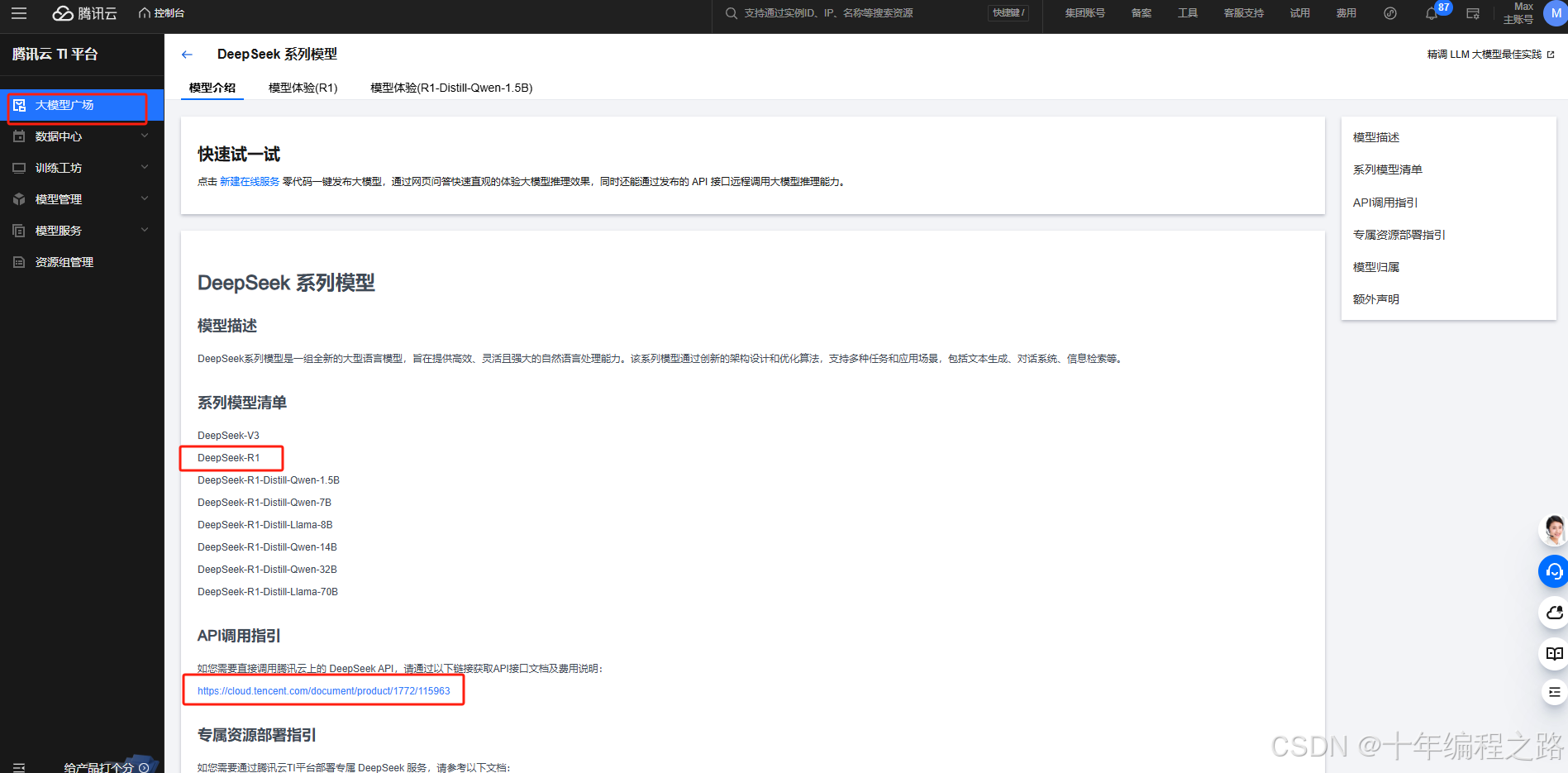Open 备案 menu item
Screen dimensions: 1568x773
[1141, 13]
